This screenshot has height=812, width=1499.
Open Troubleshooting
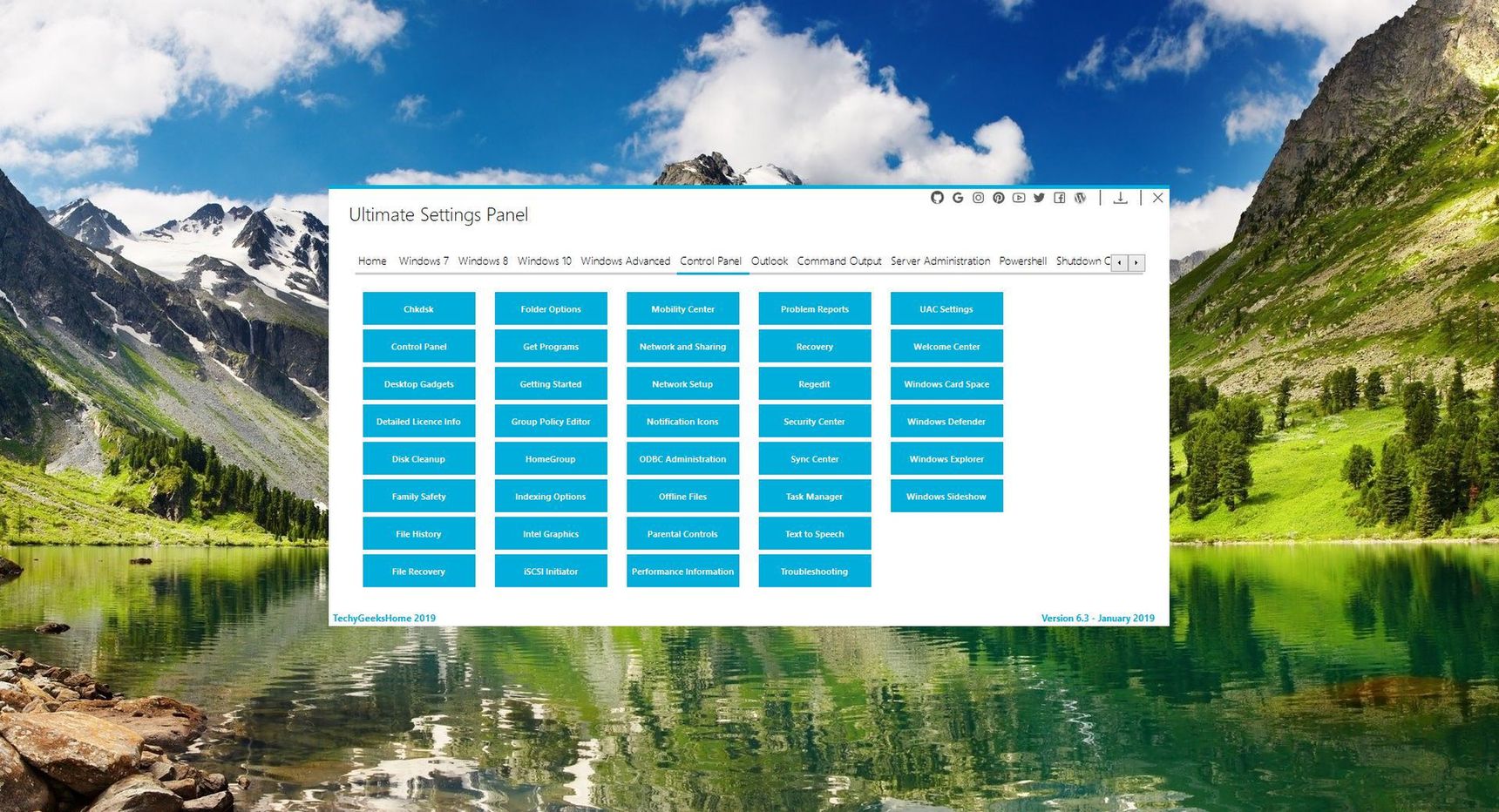(x=815, y=571)
